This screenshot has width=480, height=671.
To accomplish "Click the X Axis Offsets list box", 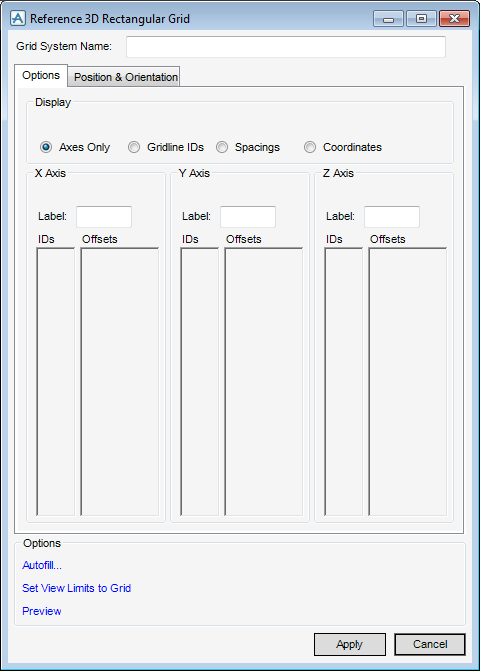I will [120, 382].
